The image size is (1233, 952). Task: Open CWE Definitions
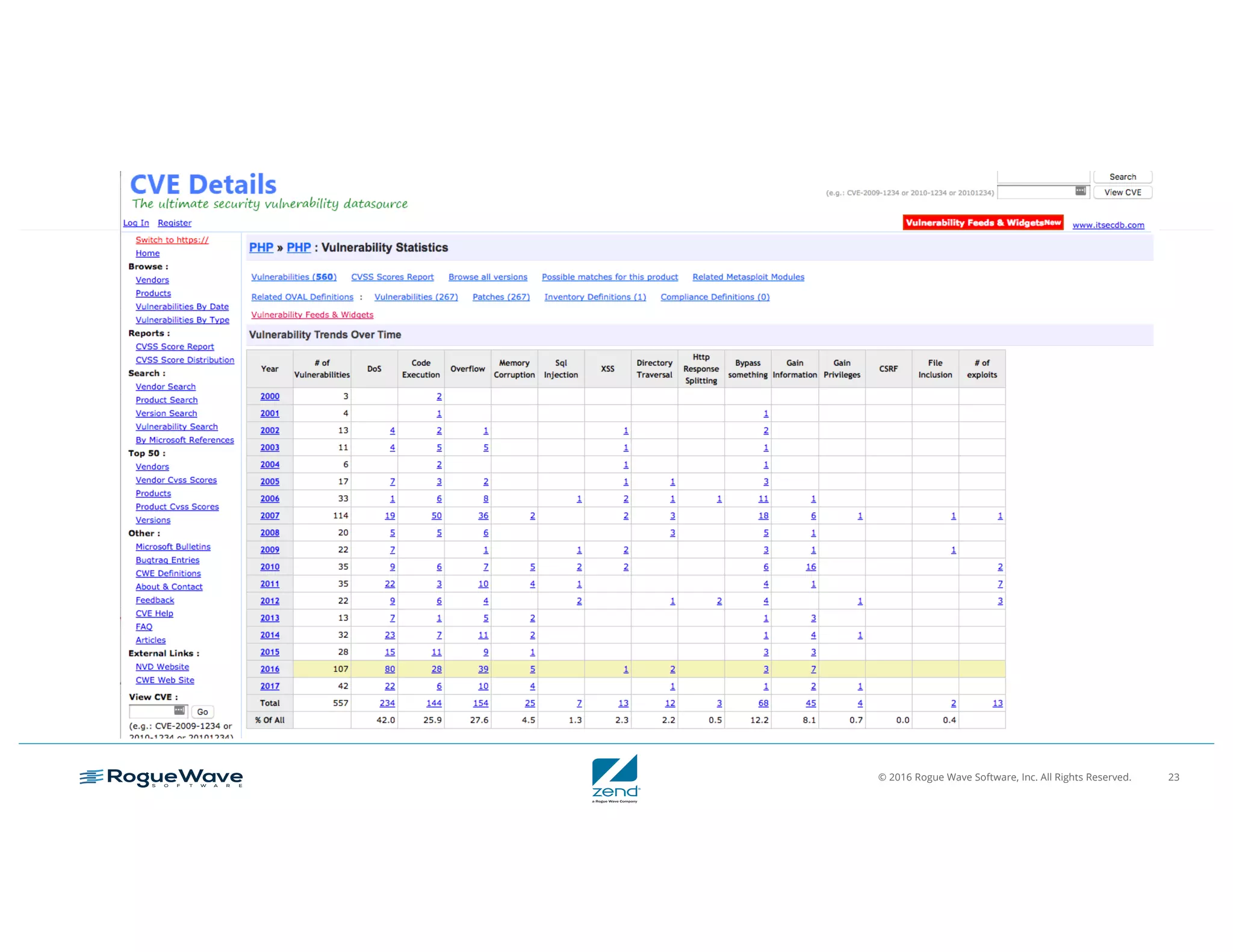coord(168,573)
